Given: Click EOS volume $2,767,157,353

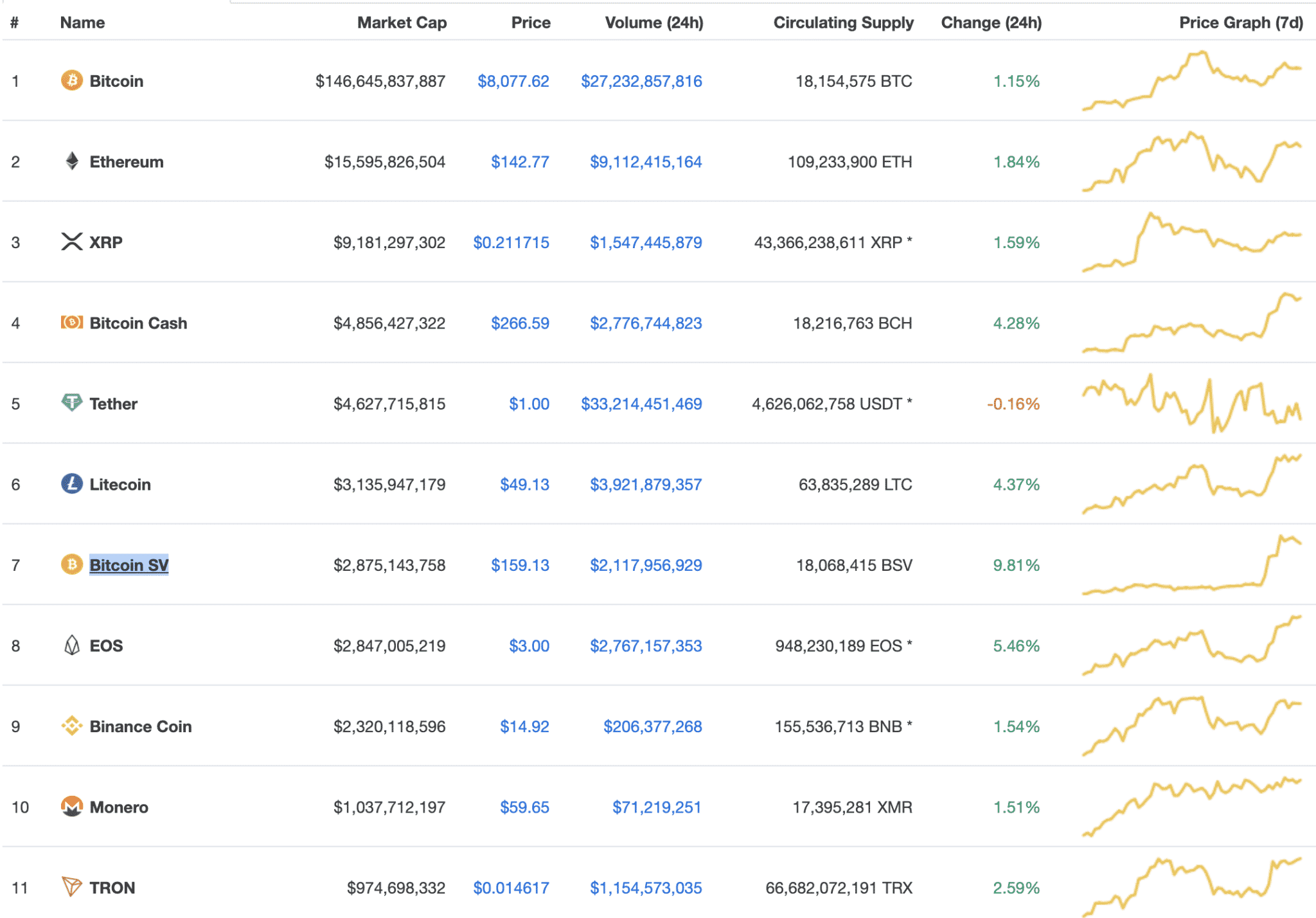Looking at the screenshot, I should [646, 645].
